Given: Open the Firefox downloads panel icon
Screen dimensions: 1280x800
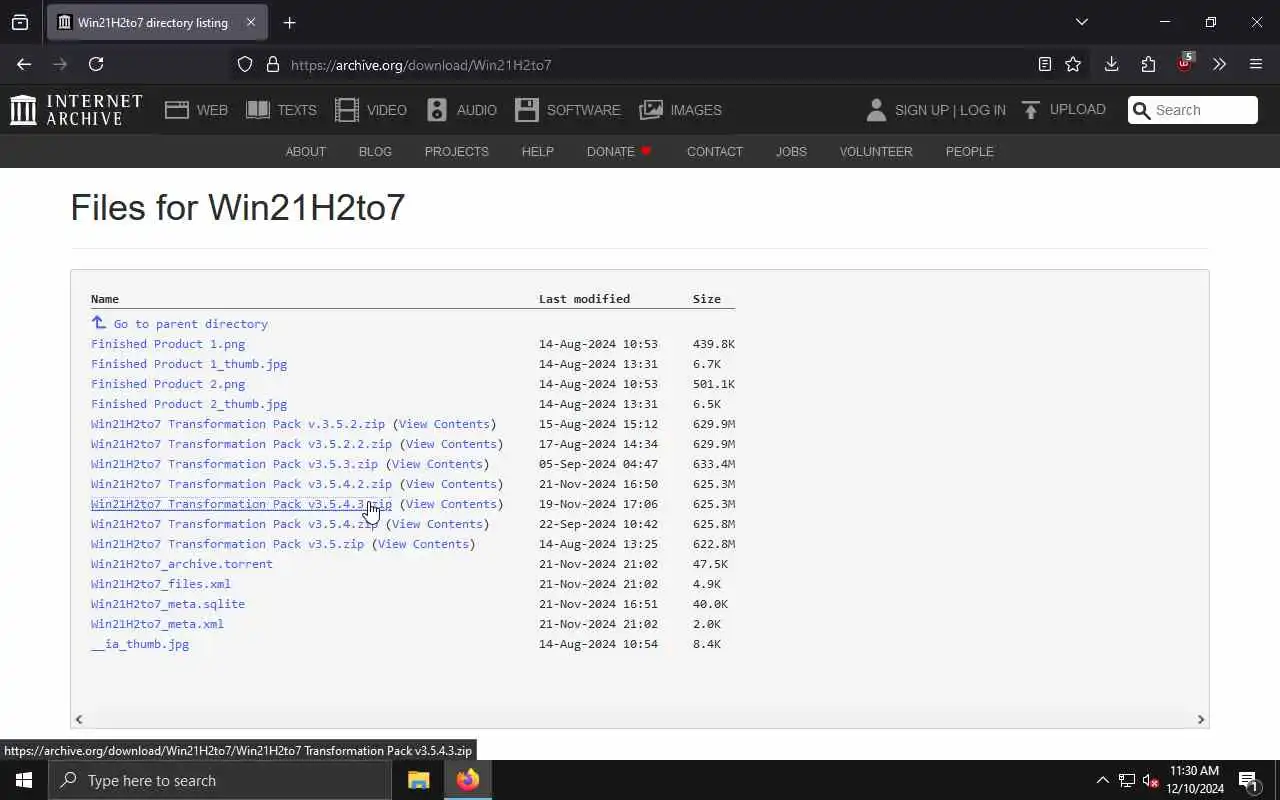Looking at the screenshot, I should coord(1111,64).
